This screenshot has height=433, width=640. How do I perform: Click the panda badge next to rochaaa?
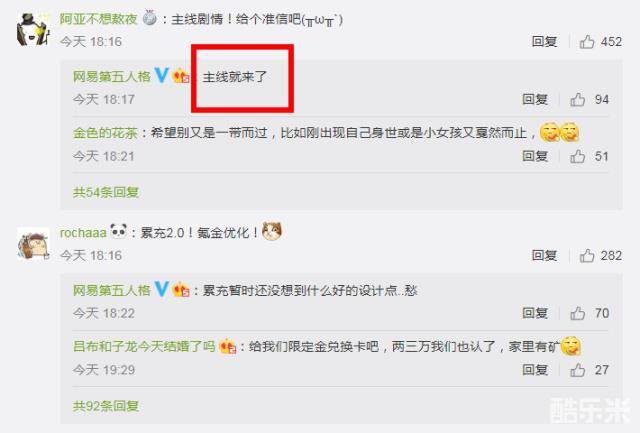[x=119, y=231]
